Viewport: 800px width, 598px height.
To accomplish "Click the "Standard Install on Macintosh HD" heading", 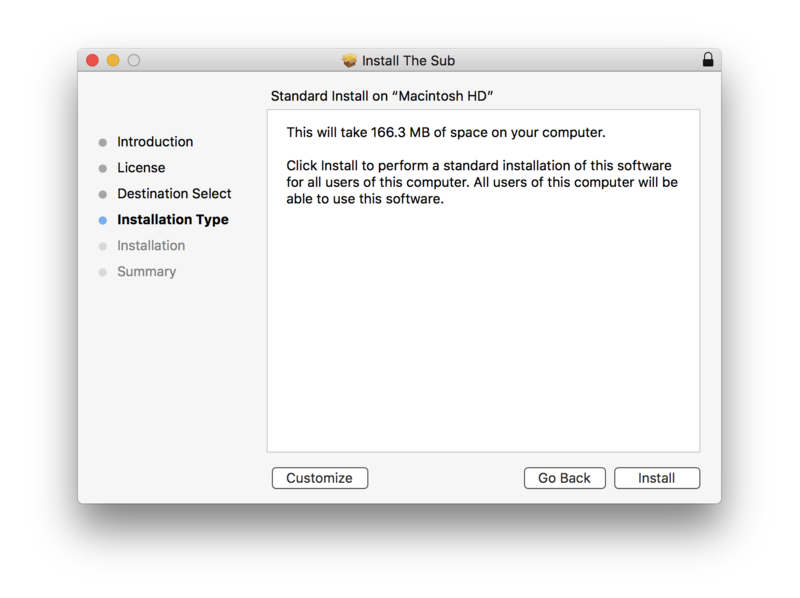I will click(383, 96).
